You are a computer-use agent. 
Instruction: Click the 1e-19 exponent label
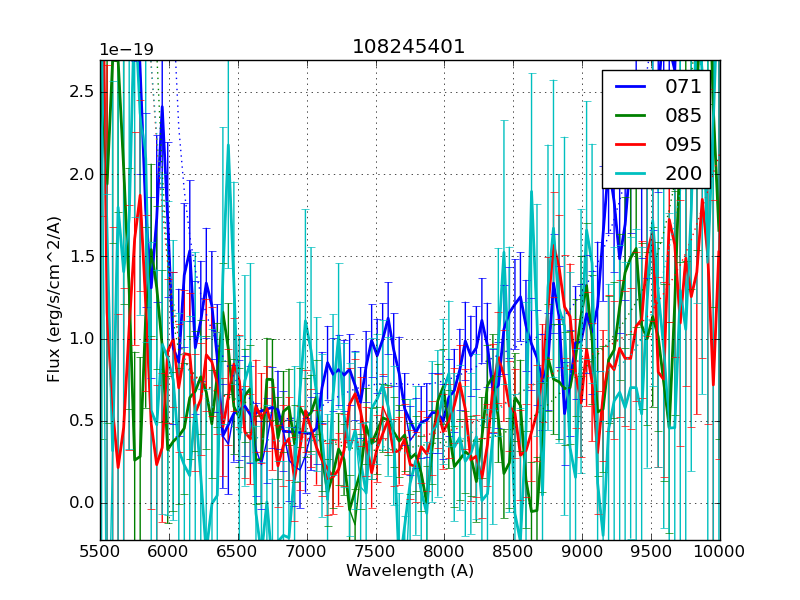126,50
